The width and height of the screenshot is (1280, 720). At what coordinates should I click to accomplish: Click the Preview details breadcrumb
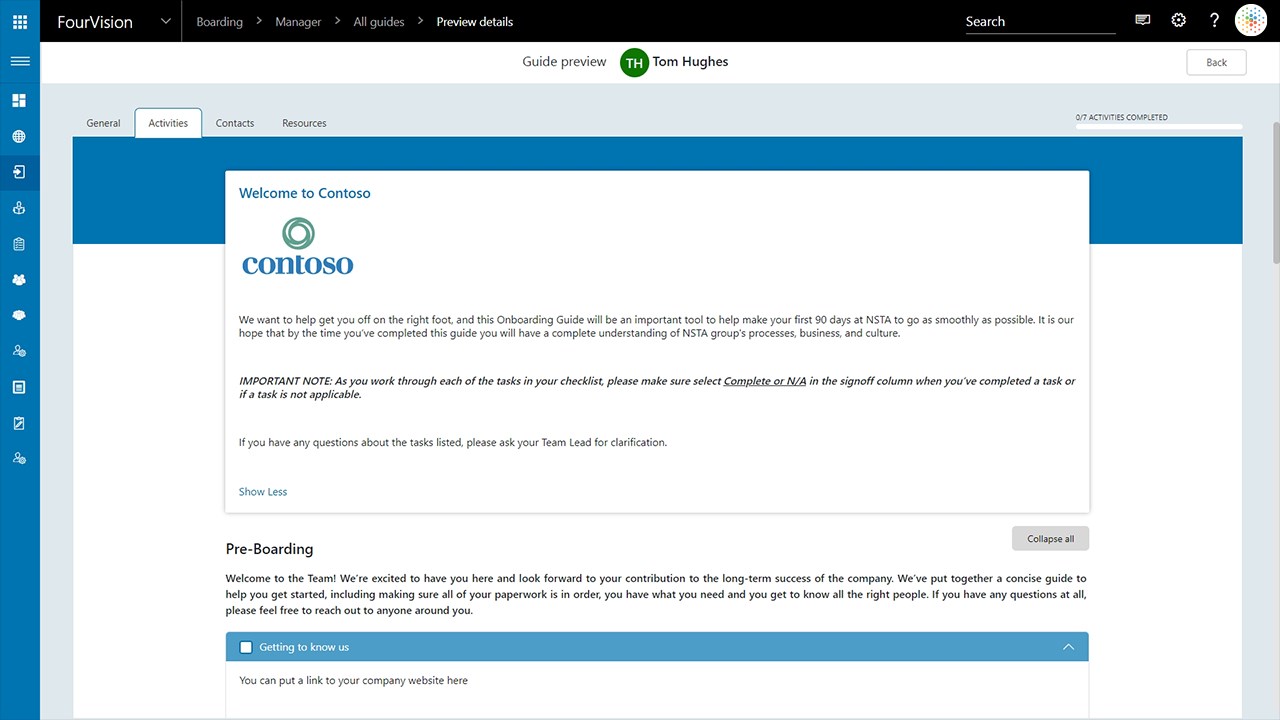pyautogui.click(x=475, y=22)
